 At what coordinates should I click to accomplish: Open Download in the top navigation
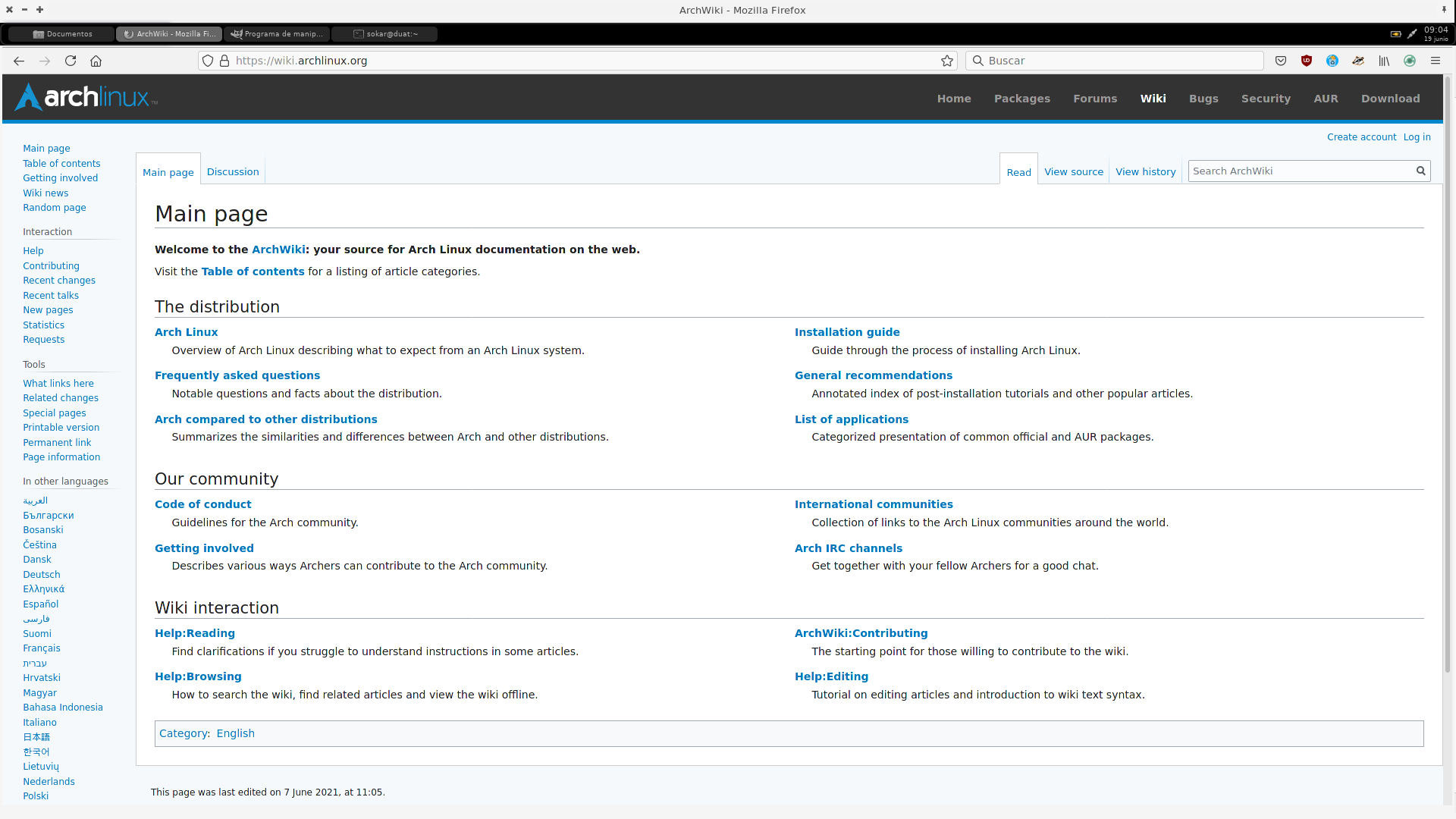[1390, 99]
